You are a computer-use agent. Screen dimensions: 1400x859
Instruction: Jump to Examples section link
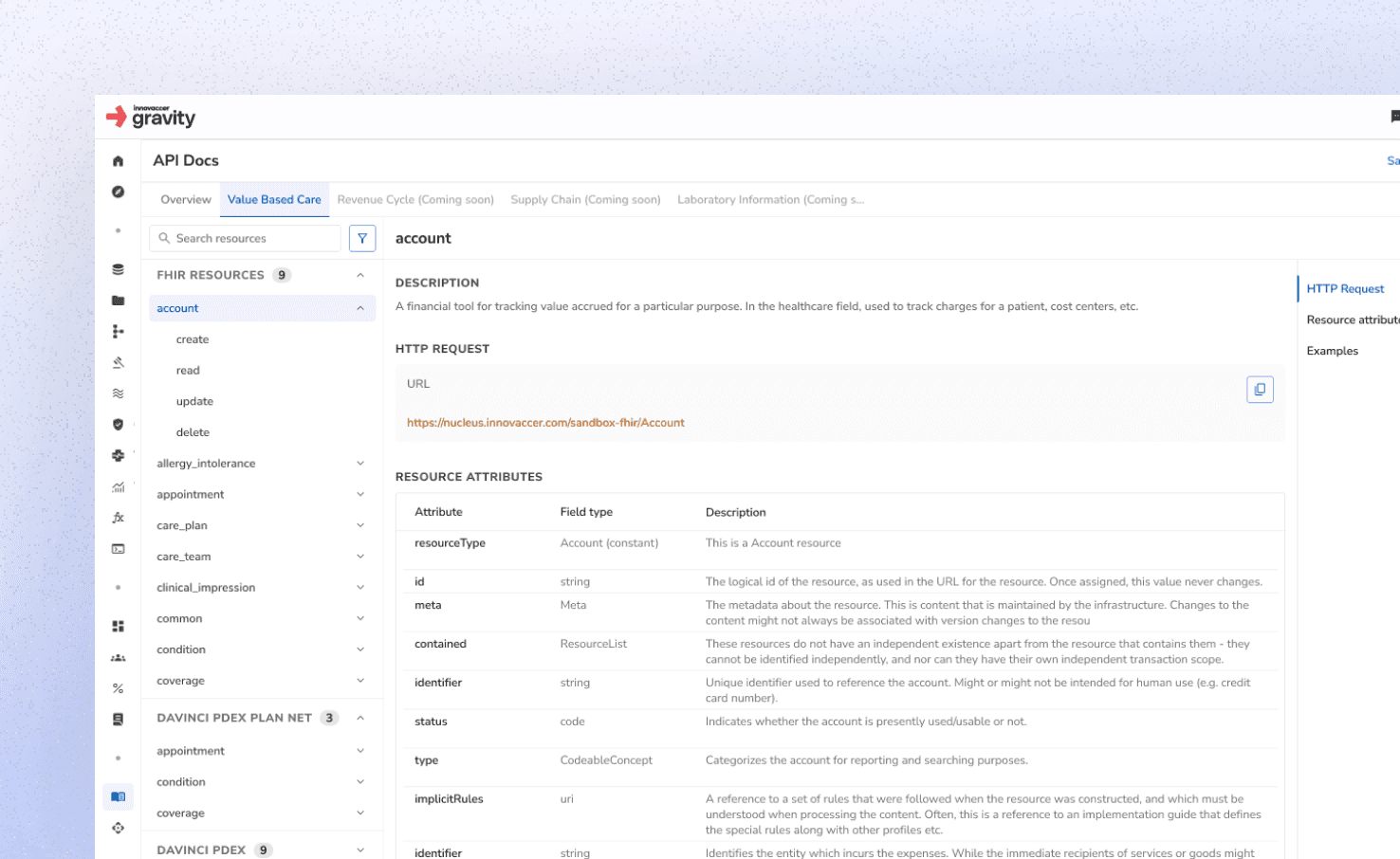click(1332, 351)
